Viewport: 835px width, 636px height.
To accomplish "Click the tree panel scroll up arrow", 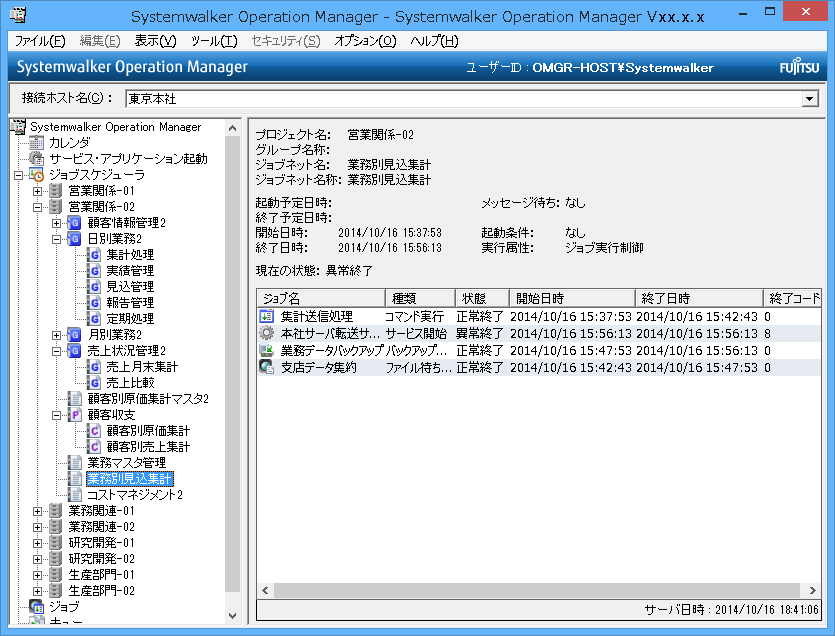I will point(233,128).
